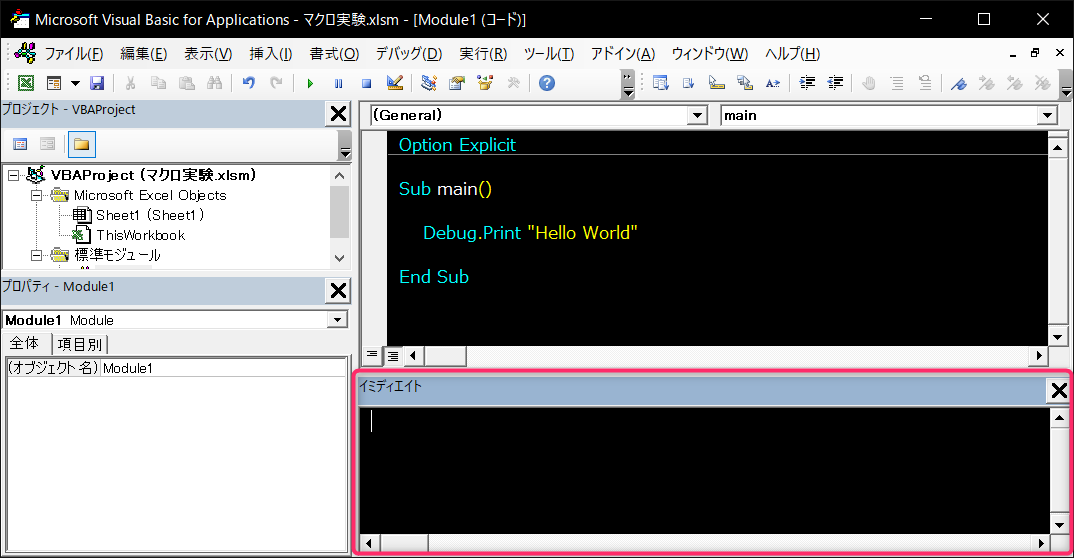Open the standard toolbar options chevron
1074x558 pixels.
click(627, 84)
